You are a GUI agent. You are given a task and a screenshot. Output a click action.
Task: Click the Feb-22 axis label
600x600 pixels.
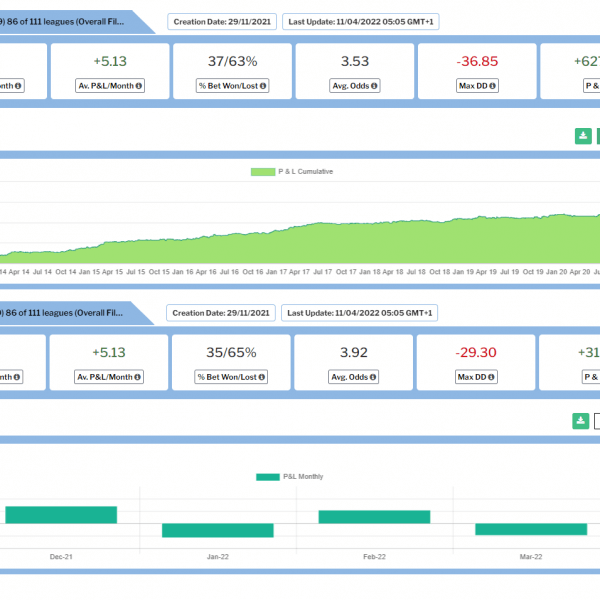374,557
